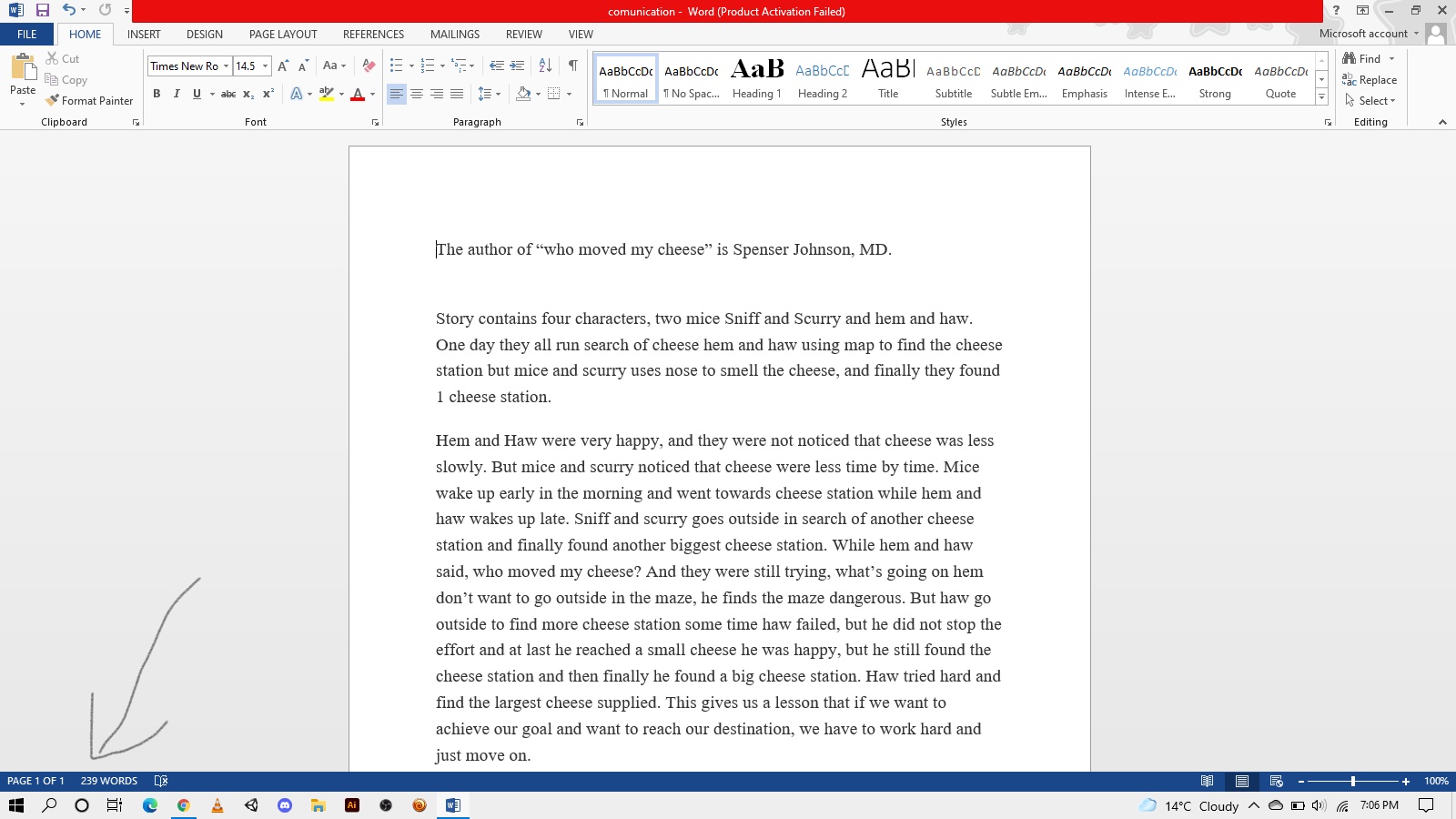Open proofing errors icon in status bar
The width and height of the screenshot is (1456, 819).
pyautogui.click(x=161, y=781)
